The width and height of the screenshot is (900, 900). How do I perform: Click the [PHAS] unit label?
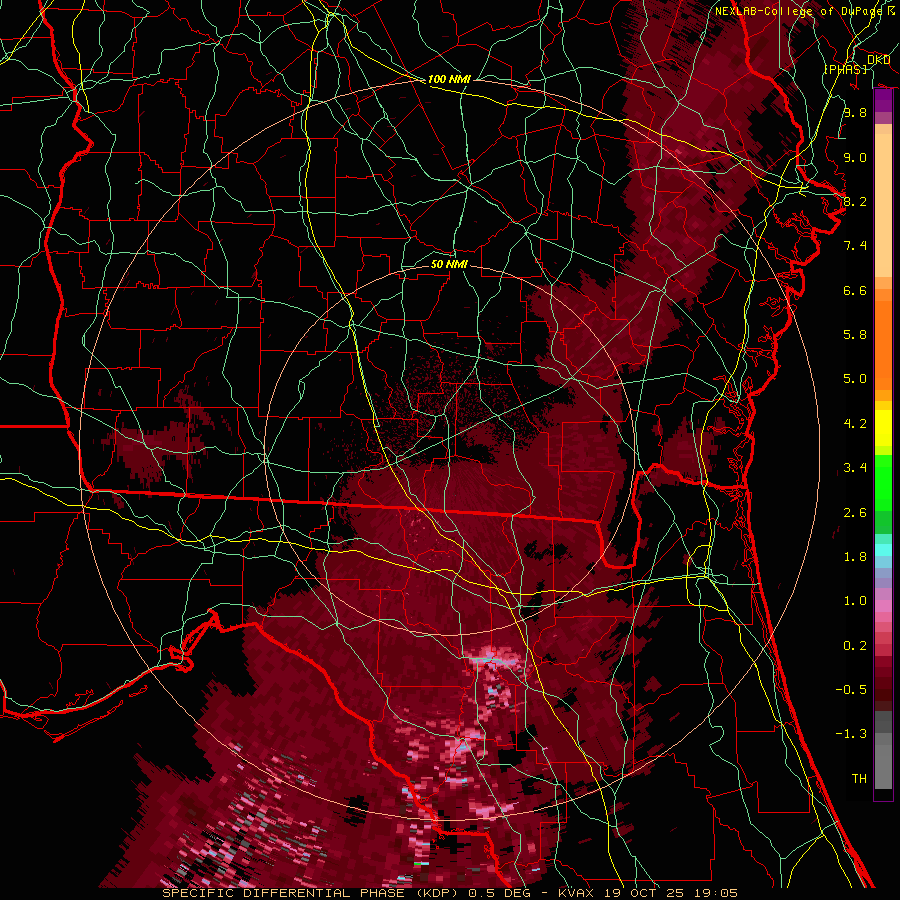845,69
